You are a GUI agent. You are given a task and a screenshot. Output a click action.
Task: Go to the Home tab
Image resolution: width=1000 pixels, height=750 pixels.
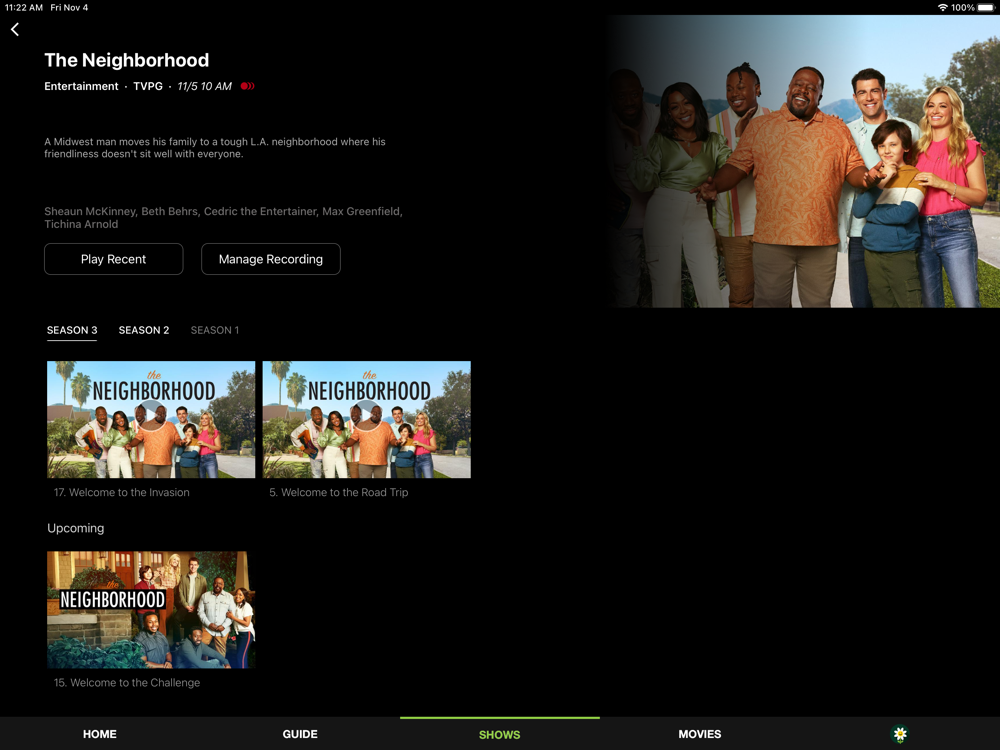[99, 734]
